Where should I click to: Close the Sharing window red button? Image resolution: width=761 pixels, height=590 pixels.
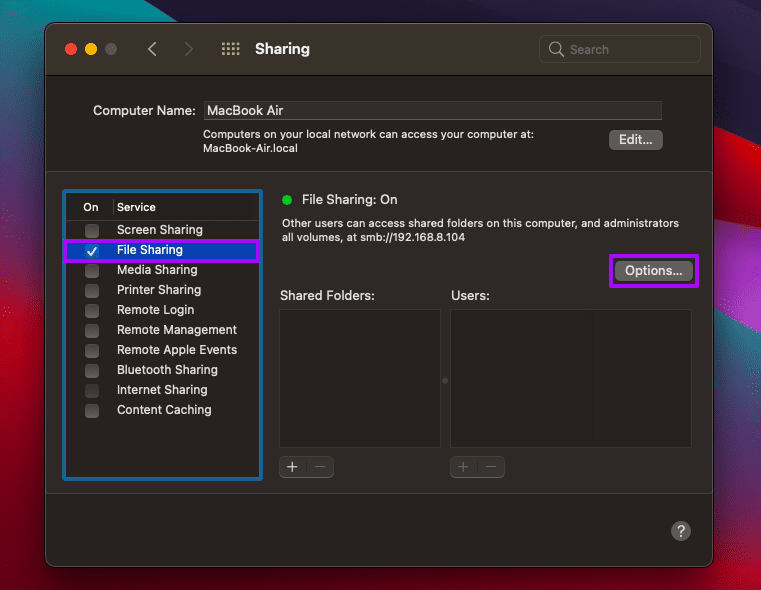click(71, 49)
